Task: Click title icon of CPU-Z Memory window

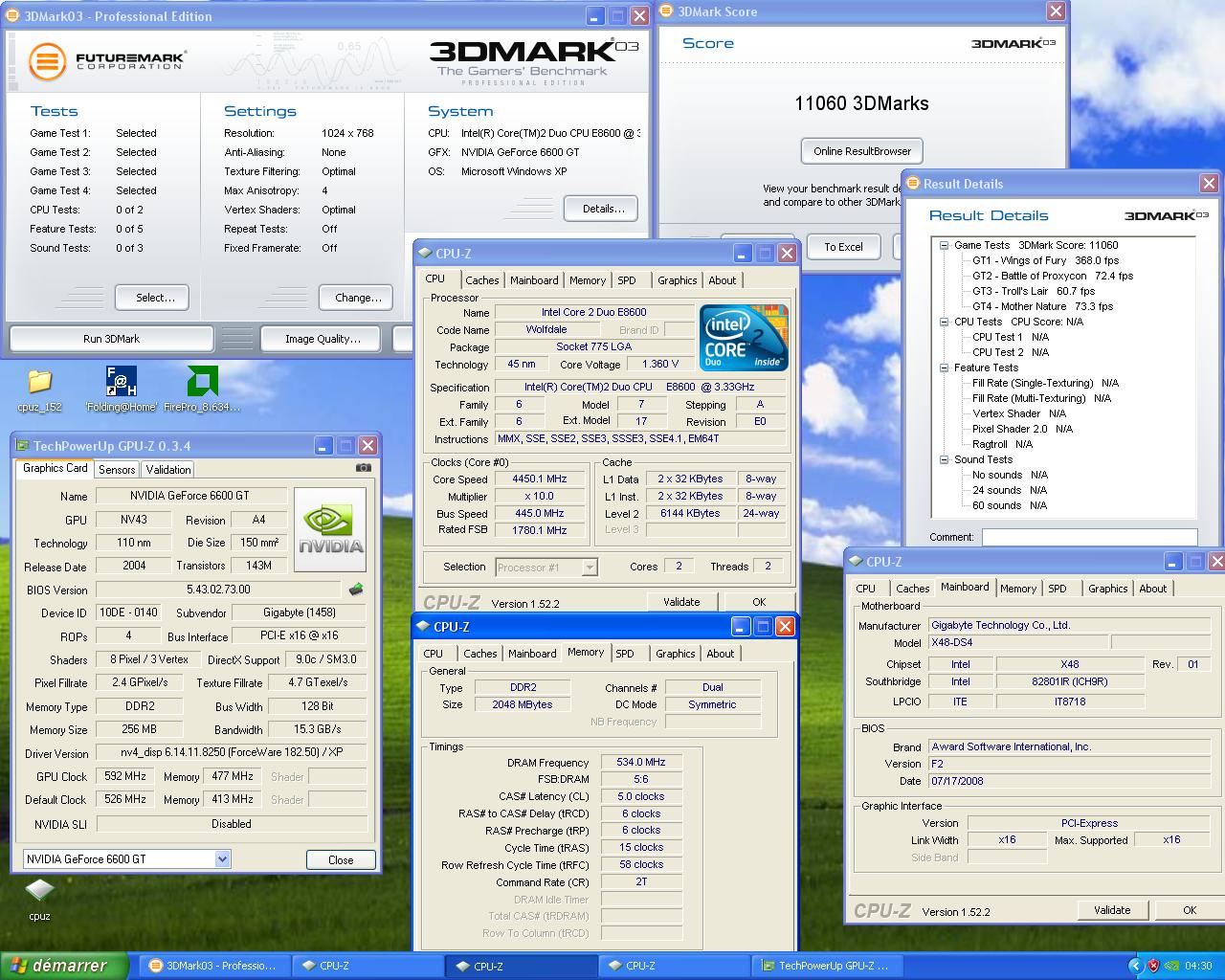Action: [422, 627]
